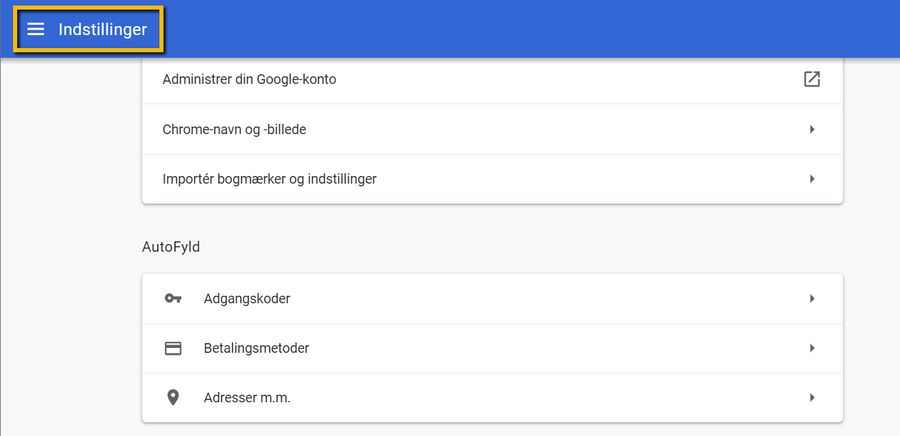The width and height of the screenshot is (900, 436).
Task: Open the Adresser m.m. settings row
Action: [492, 398]
